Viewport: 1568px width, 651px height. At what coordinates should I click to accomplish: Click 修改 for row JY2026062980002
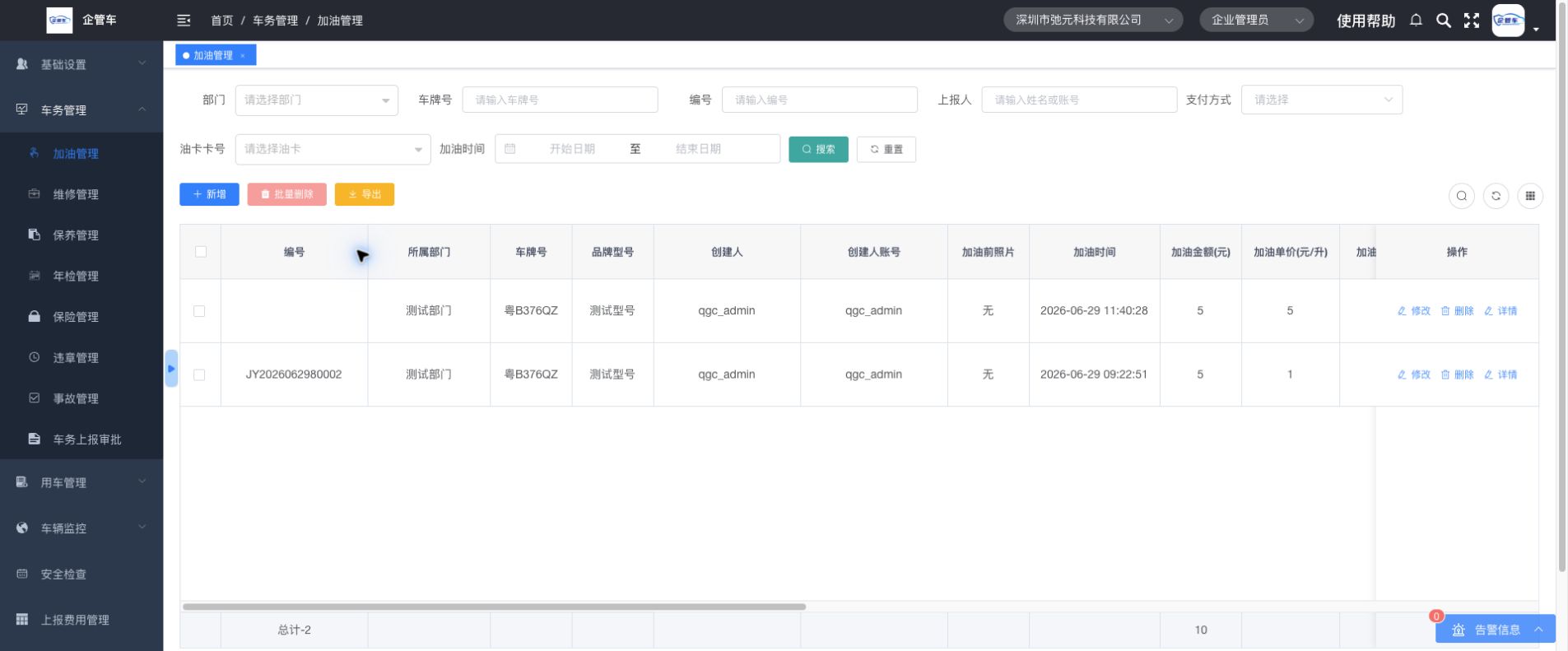coord(1414,374)
